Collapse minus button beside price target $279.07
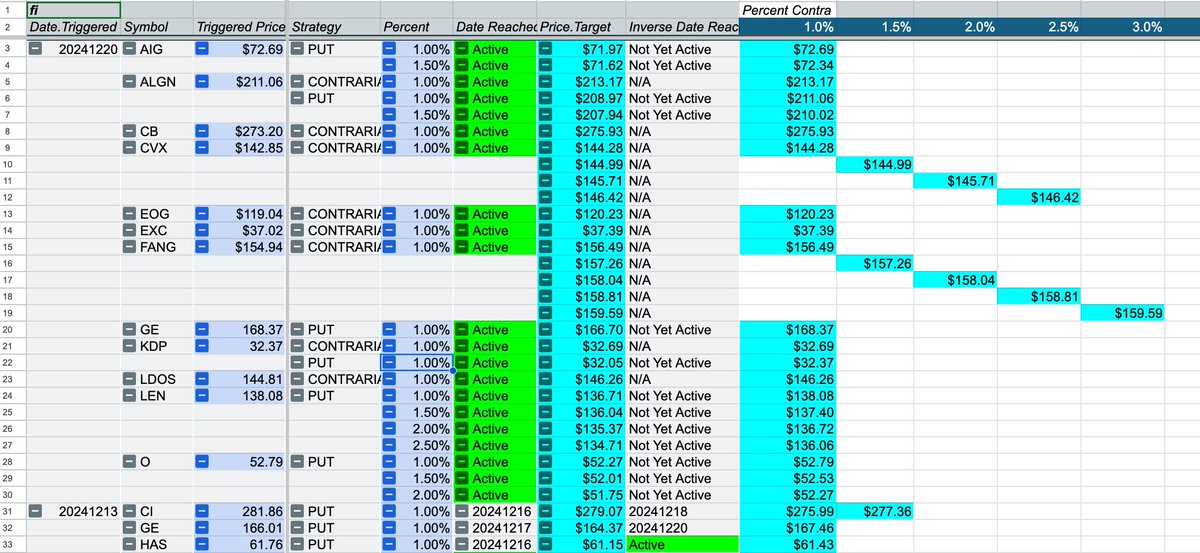 [546, 511]
